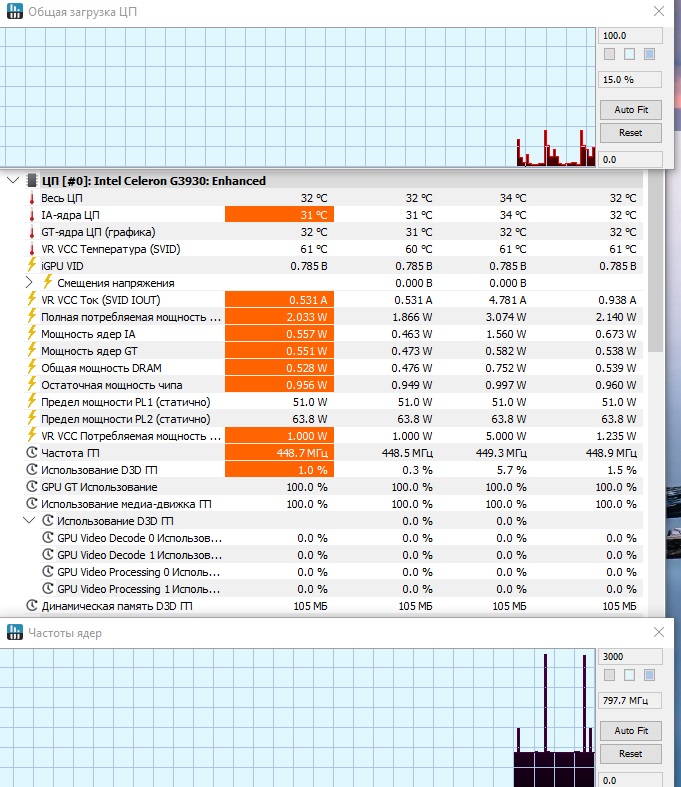Click clock icon of GPU Video Processing 0 row
The width and height of the screenshot is (681, 787).
coord(48,572)
